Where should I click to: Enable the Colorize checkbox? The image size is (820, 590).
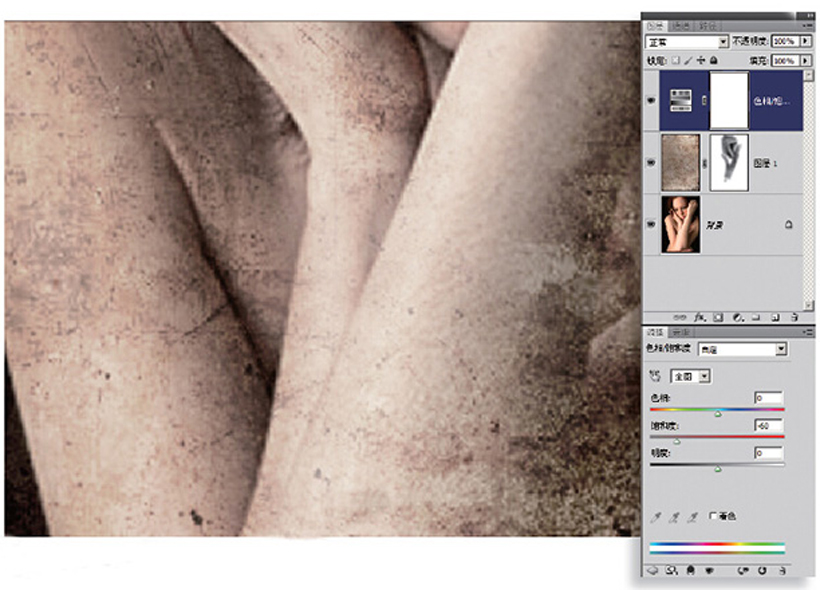coord(713,516)
